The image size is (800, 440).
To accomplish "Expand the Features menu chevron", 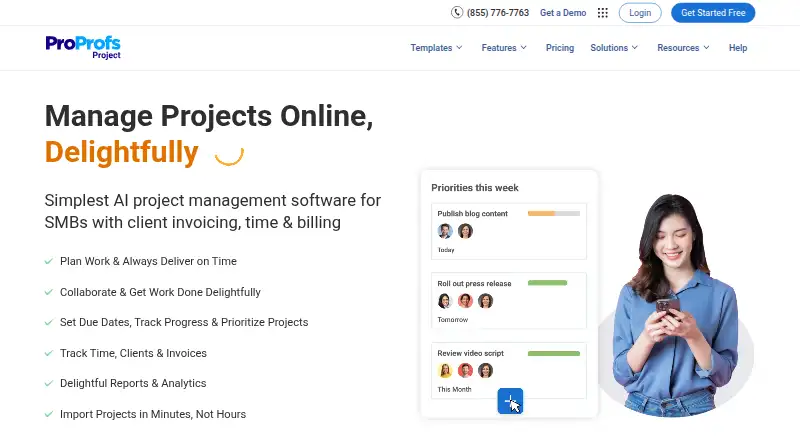I will pyautogui.click(x=523, y=47).
